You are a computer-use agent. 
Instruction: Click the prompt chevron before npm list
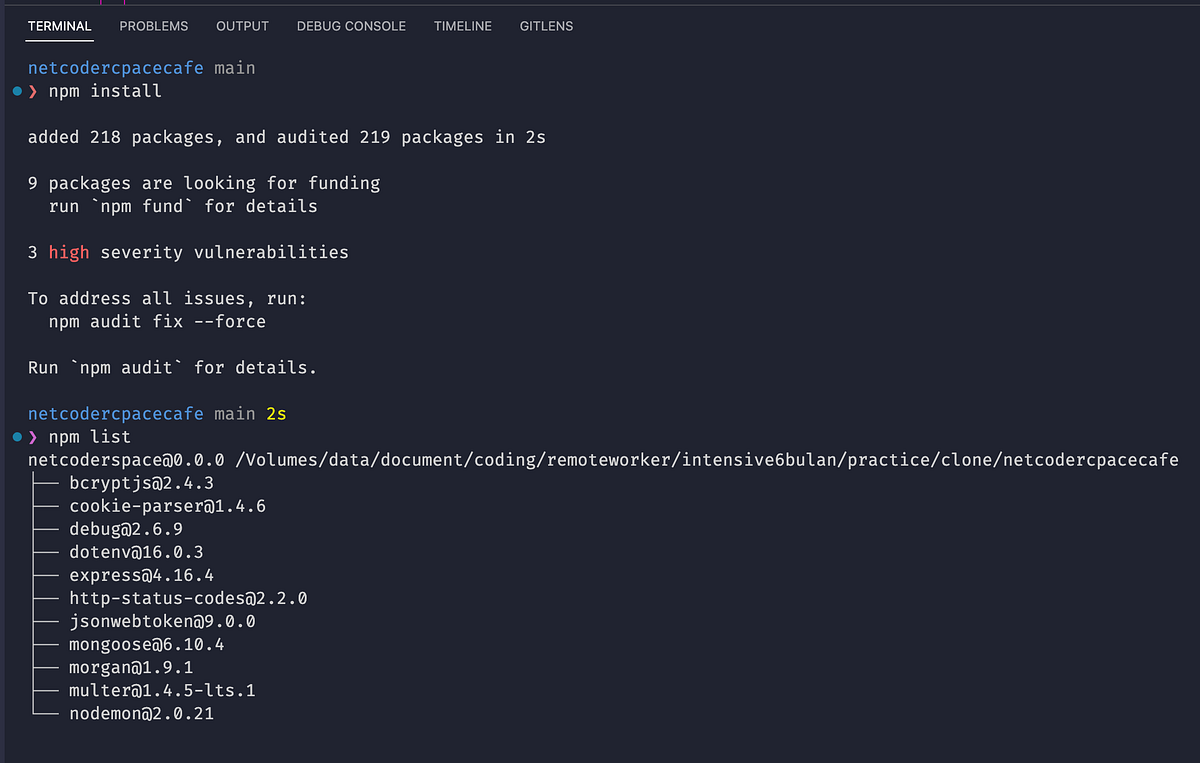click(31, 437)
